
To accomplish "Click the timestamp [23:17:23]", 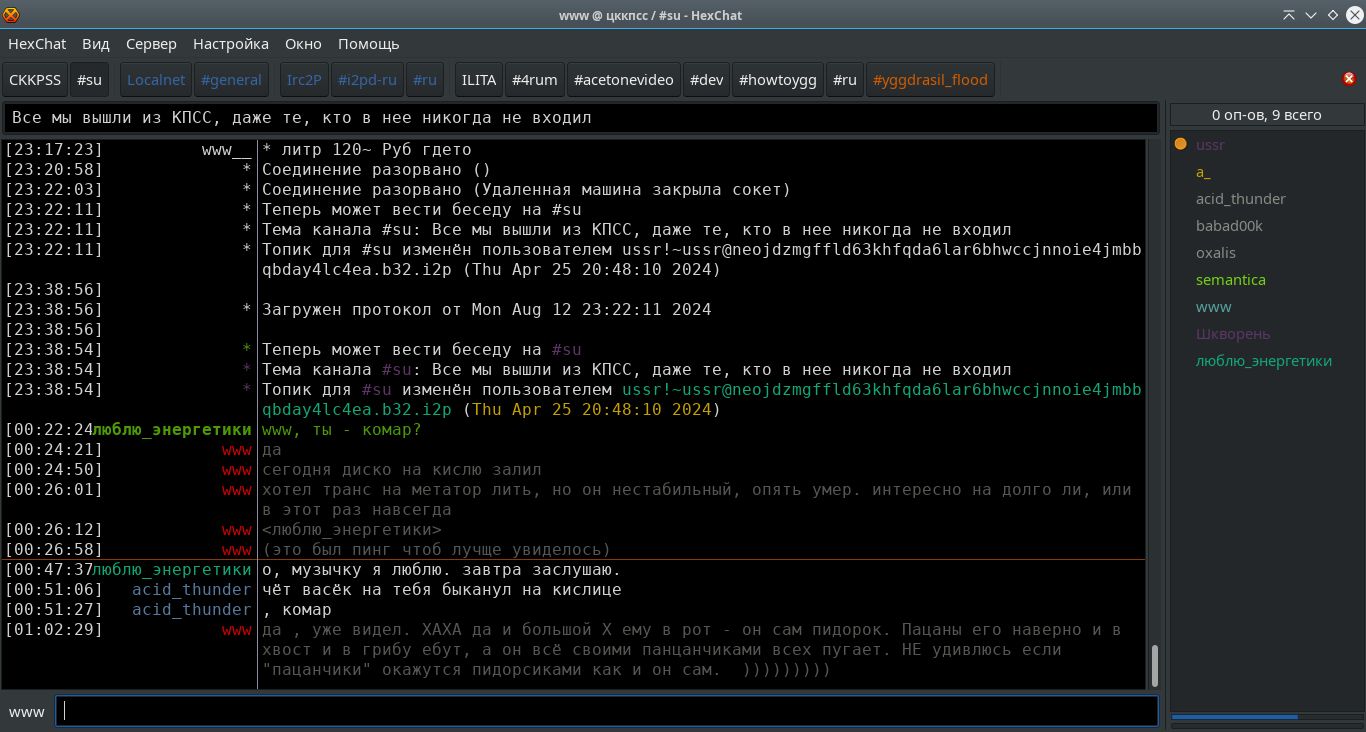I will [x=54, y=150].
